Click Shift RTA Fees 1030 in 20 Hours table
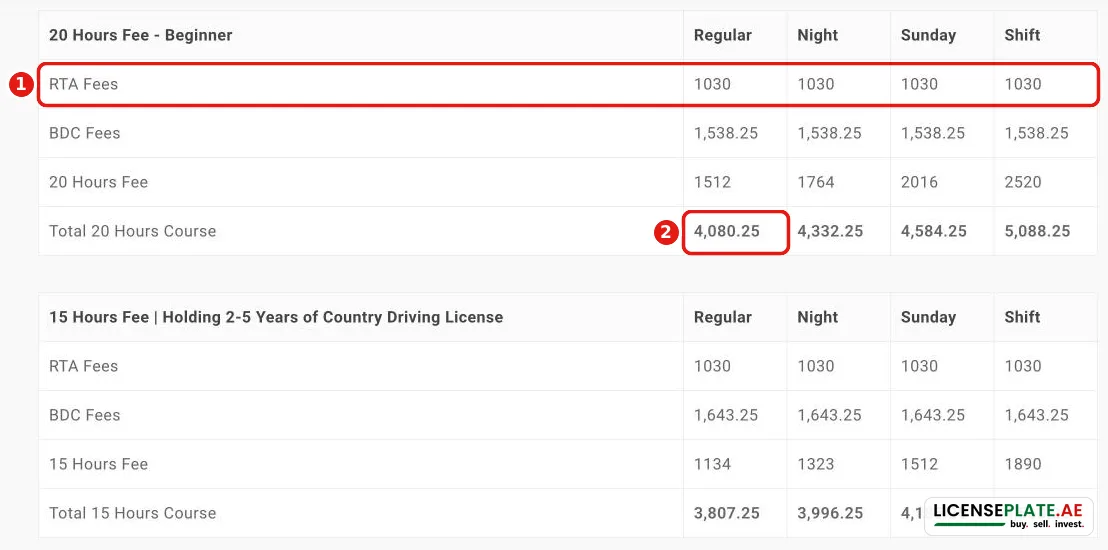 click(1023, 84)
